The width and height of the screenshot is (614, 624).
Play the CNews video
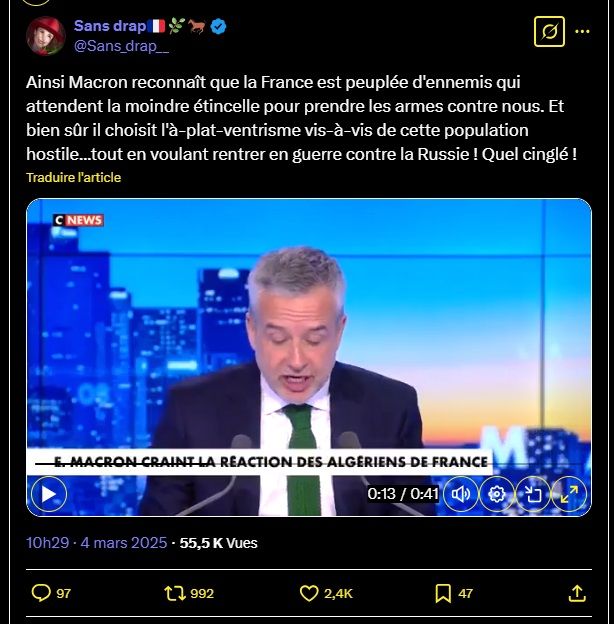(49, 494)
